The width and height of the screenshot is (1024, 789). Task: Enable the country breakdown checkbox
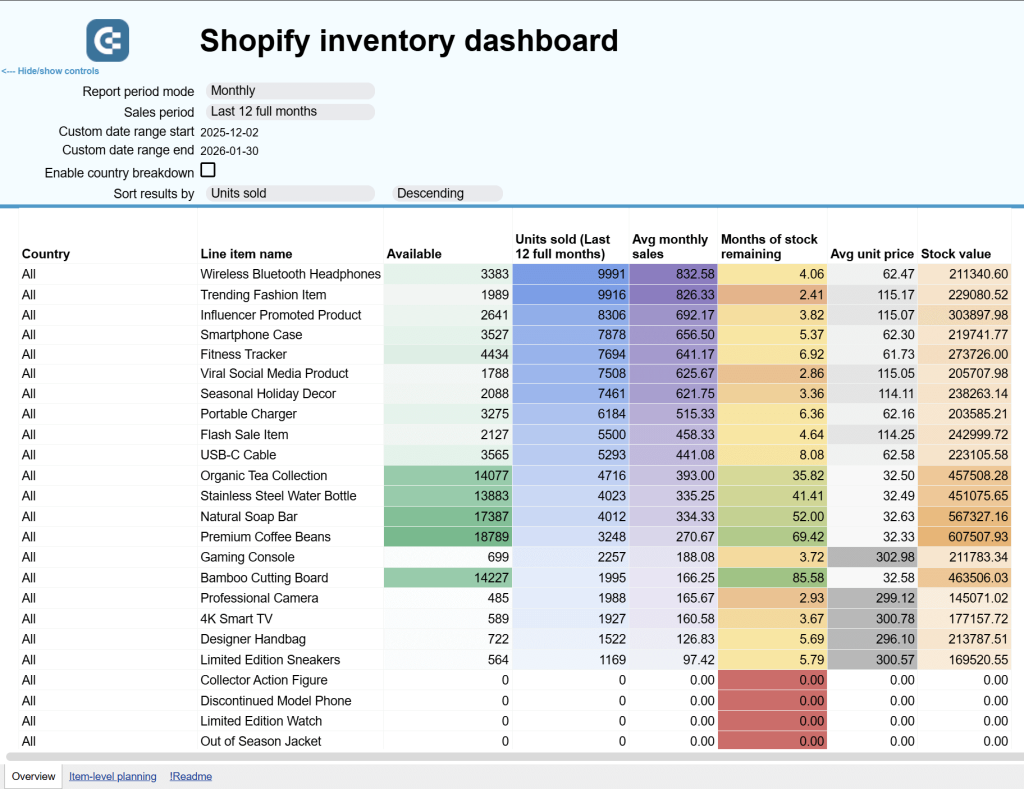207,169
